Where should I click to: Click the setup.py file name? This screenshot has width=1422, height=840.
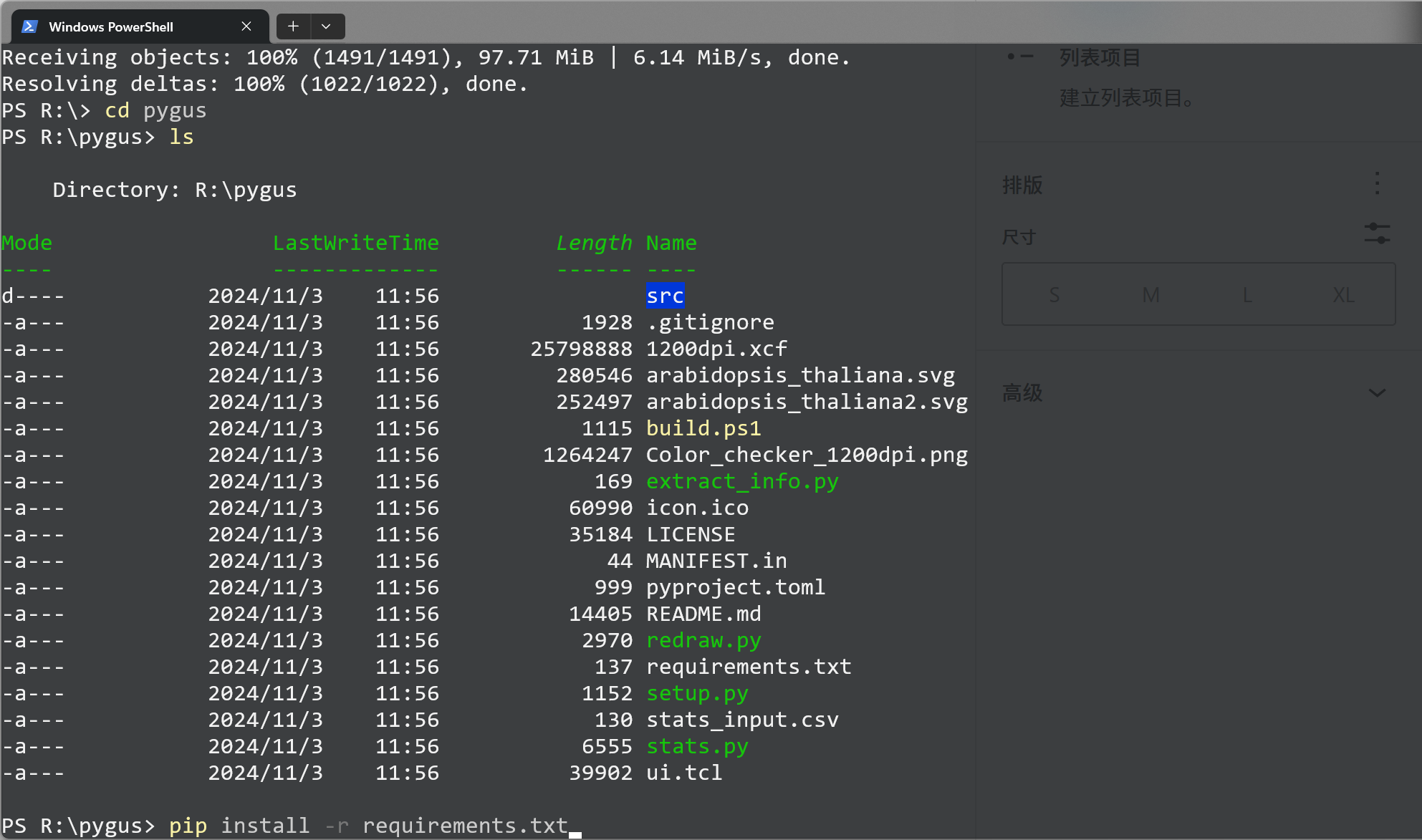coord(697,693)
